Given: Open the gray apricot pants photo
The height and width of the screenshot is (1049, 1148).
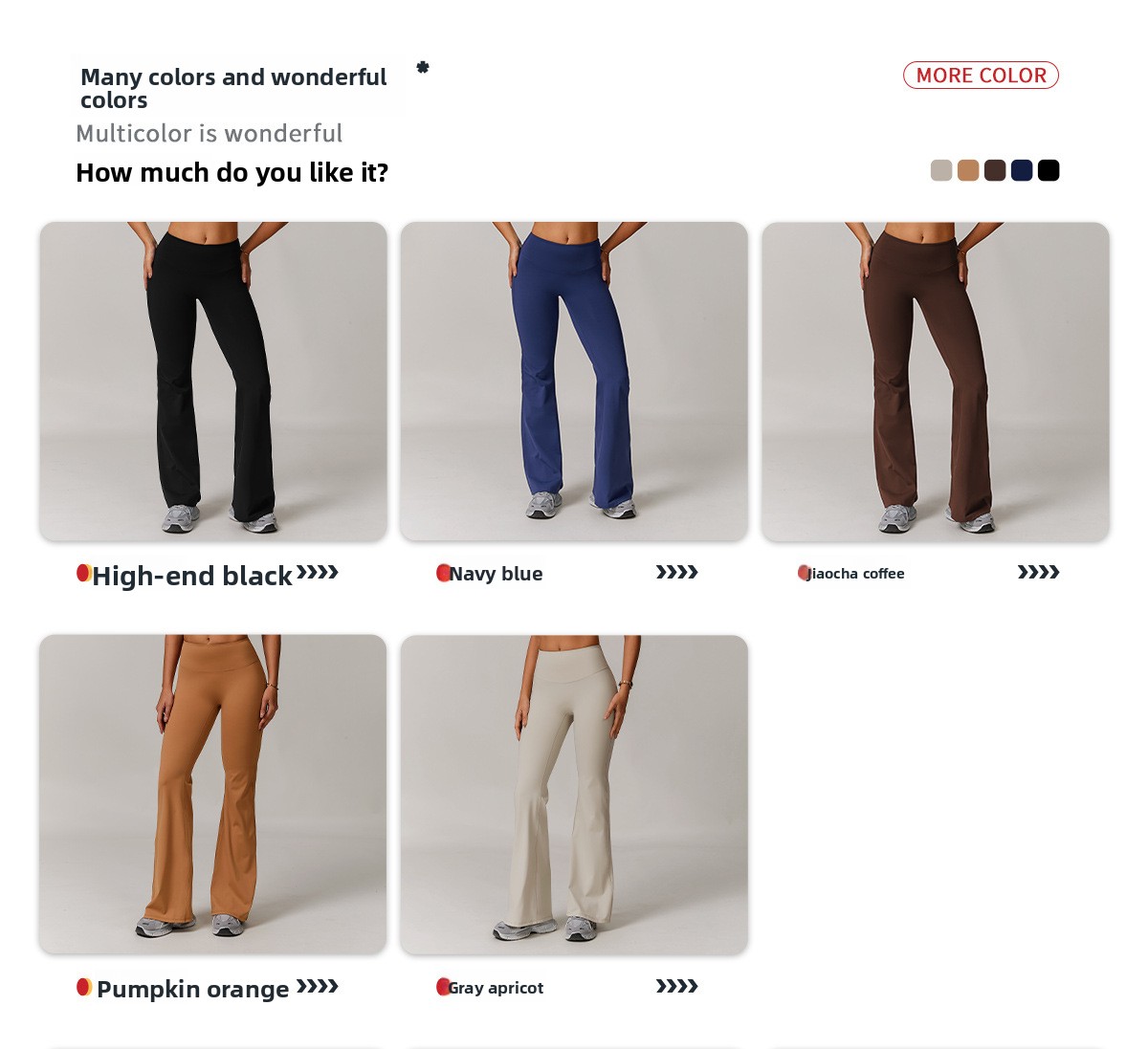Looking at the screenshot, I should [x=574, y=795].
